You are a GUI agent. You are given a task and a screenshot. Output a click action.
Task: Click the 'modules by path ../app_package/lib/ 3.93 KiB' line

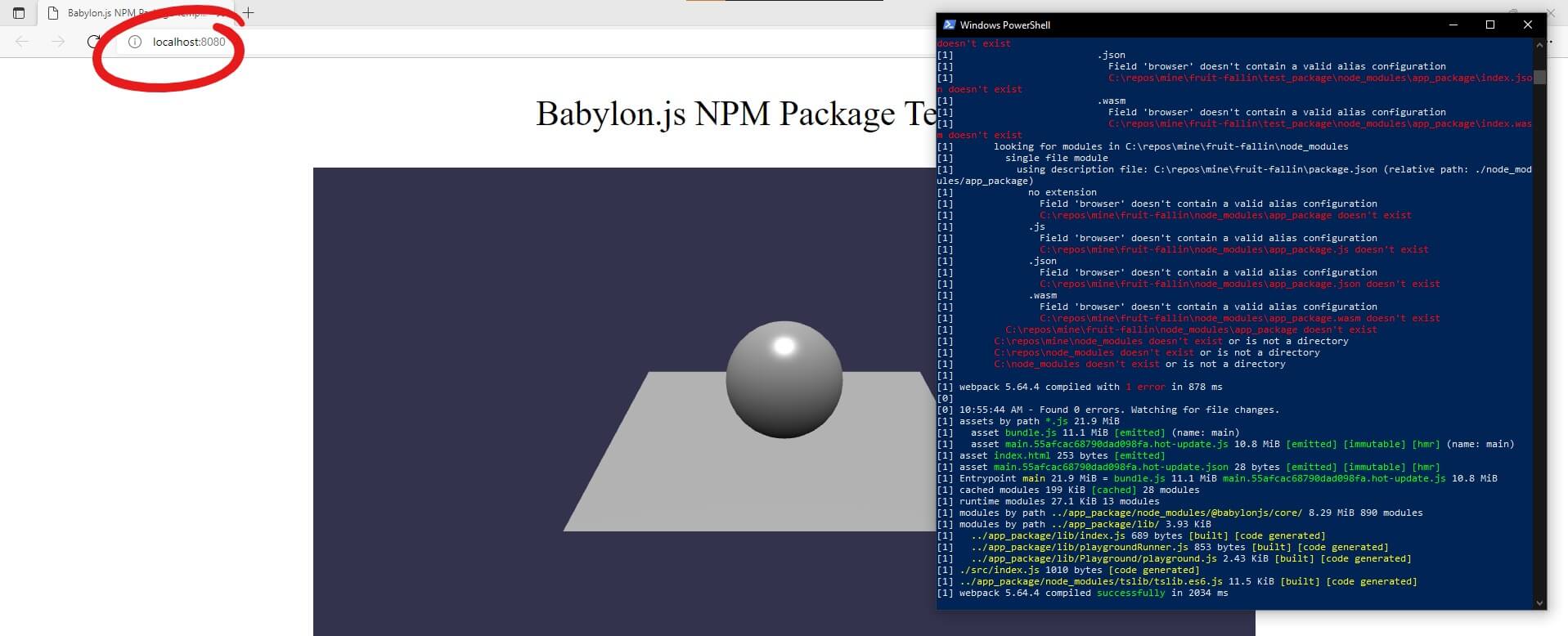[x=1074, y=524]
